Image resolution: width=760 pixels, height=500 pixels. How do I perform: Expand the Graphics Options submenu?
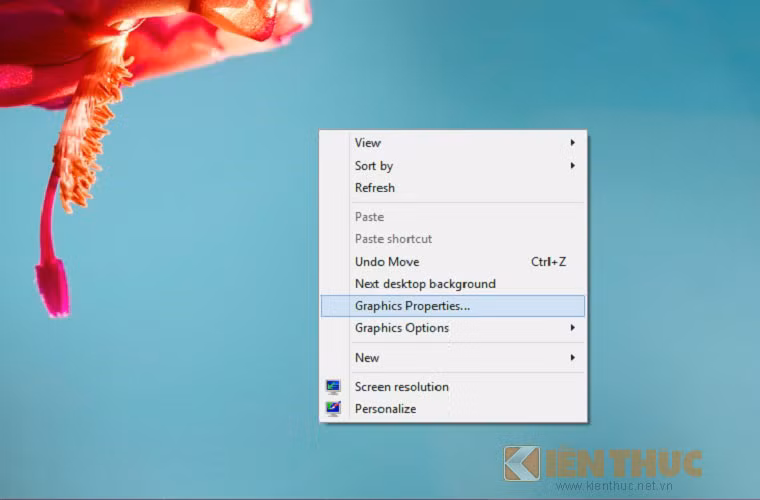453,328
